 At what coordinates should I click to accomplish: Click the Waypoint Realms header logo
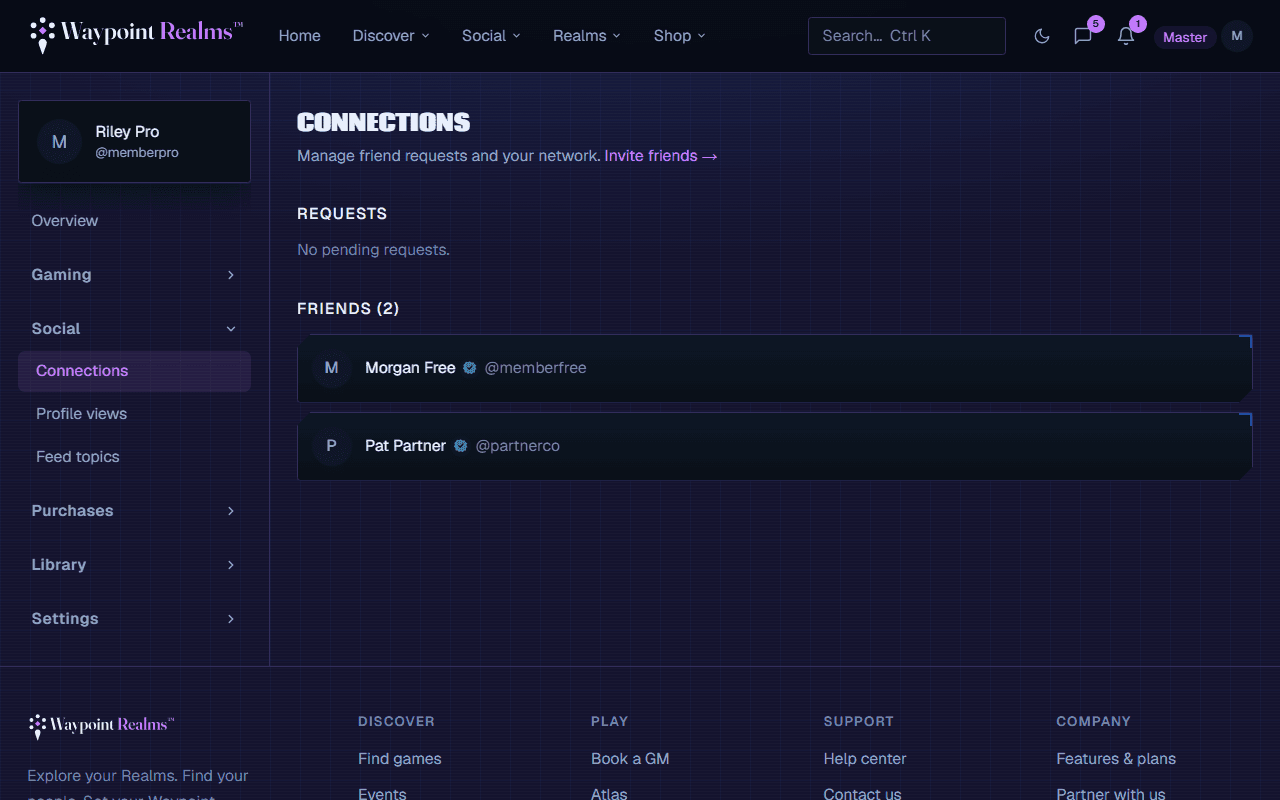pyautogui.click(x=136, y=35)
